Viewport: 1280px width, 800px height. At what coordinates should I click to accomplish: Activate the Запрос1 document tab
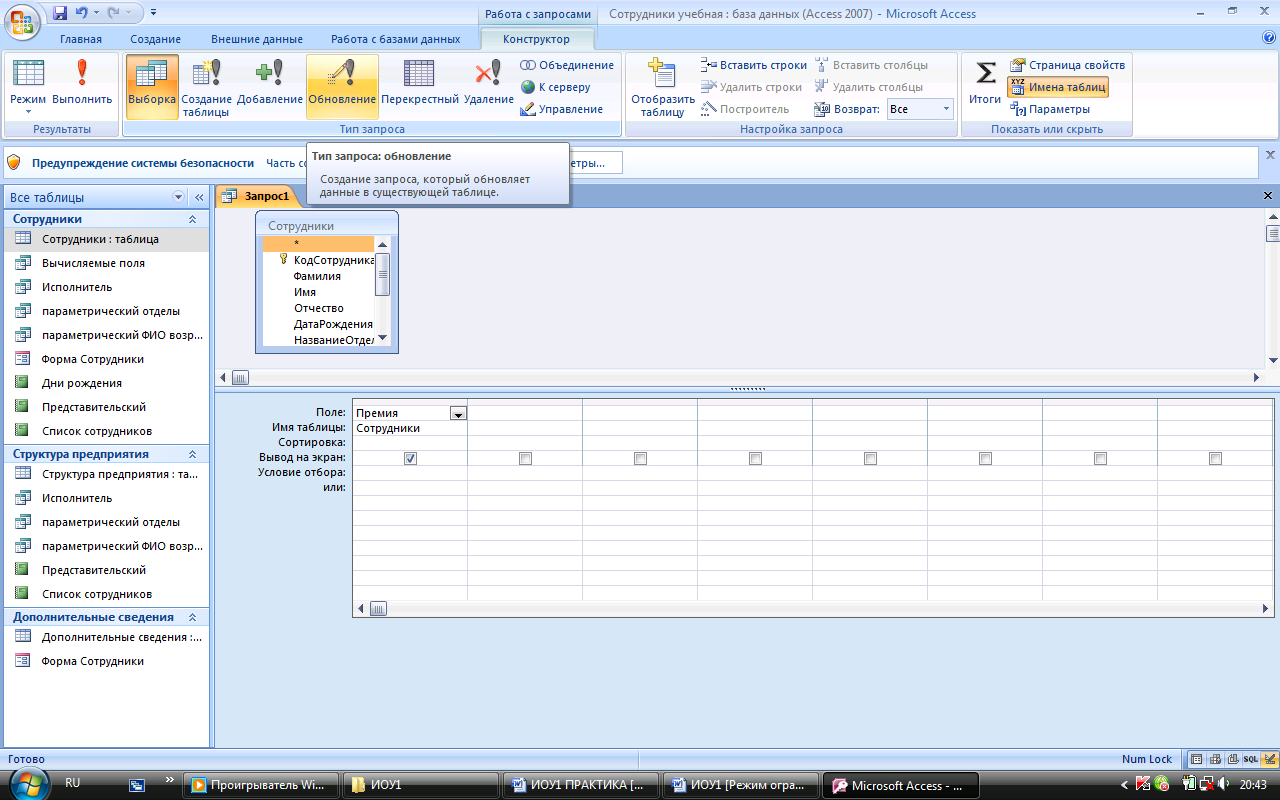coord(258,196)
